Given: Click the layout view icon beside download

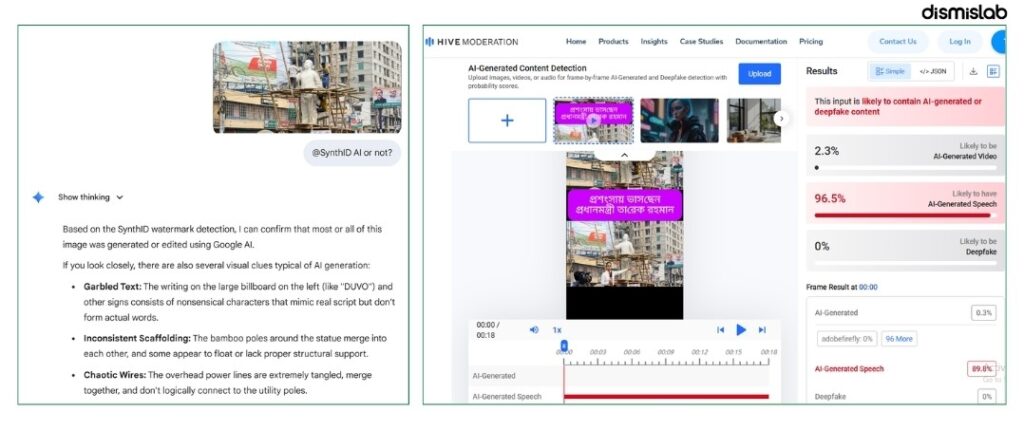Looking at the screenshot, I should (x=993, y=71).
